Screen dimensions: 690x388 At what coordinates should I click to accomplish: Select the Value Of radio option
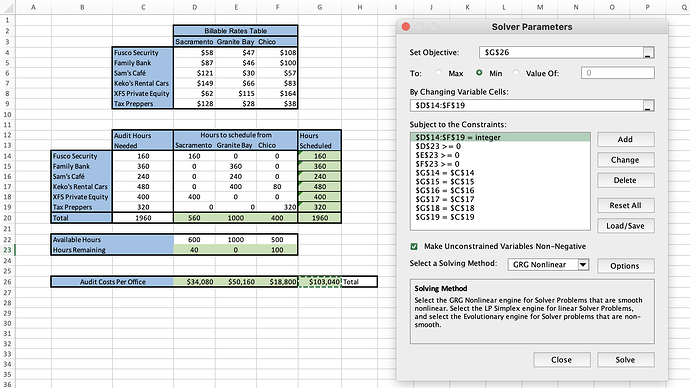pos(516,73)
